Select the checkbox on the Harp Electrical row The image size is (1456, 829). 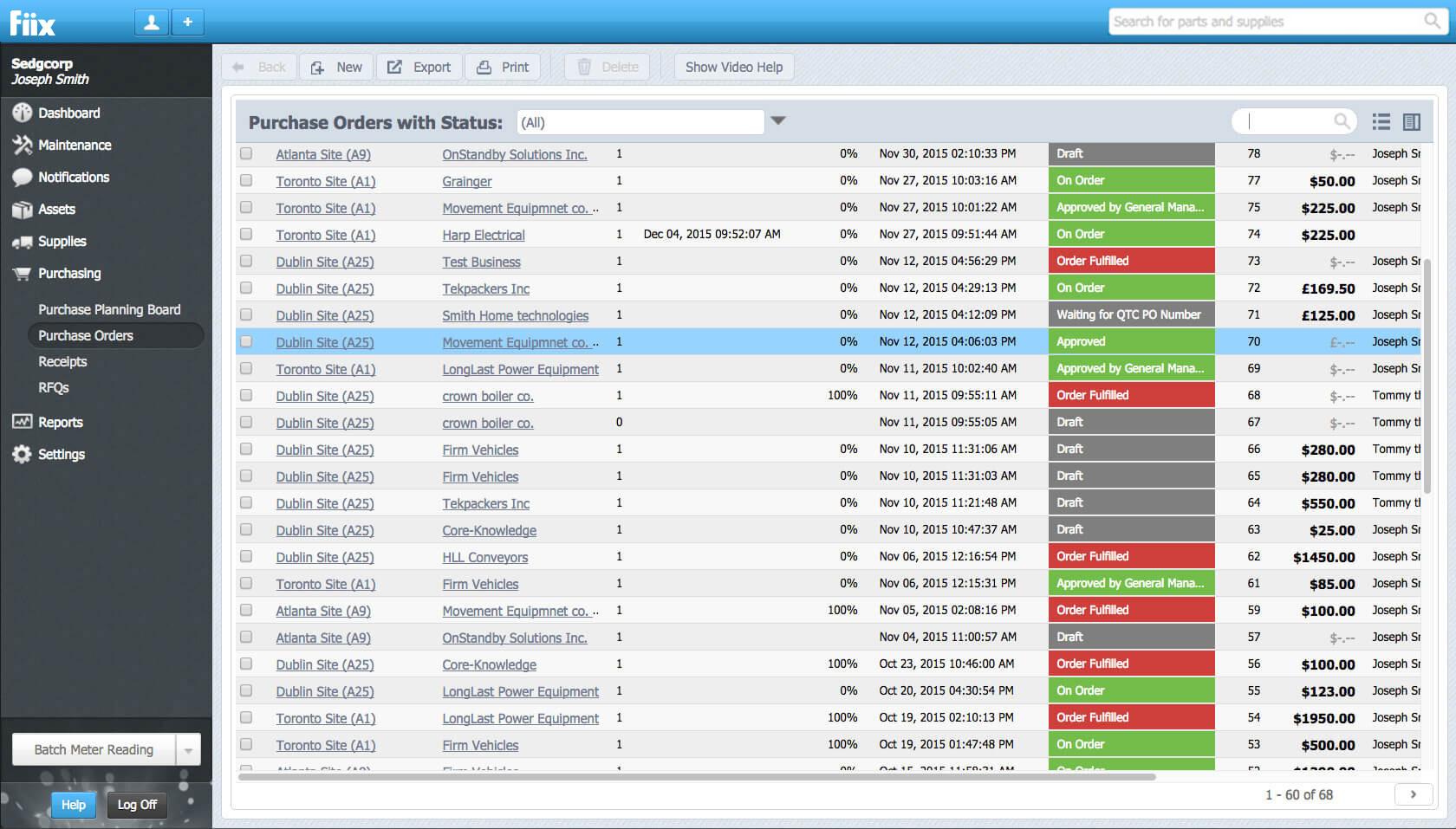tap(246, 234)
